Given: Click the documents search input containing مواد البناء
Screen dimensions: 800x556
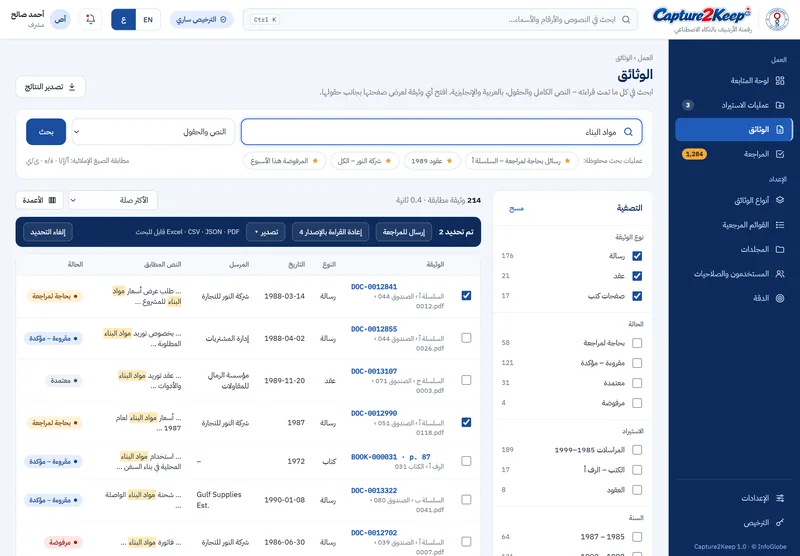Looking at the screenshot, I should [x=442, y=132].
